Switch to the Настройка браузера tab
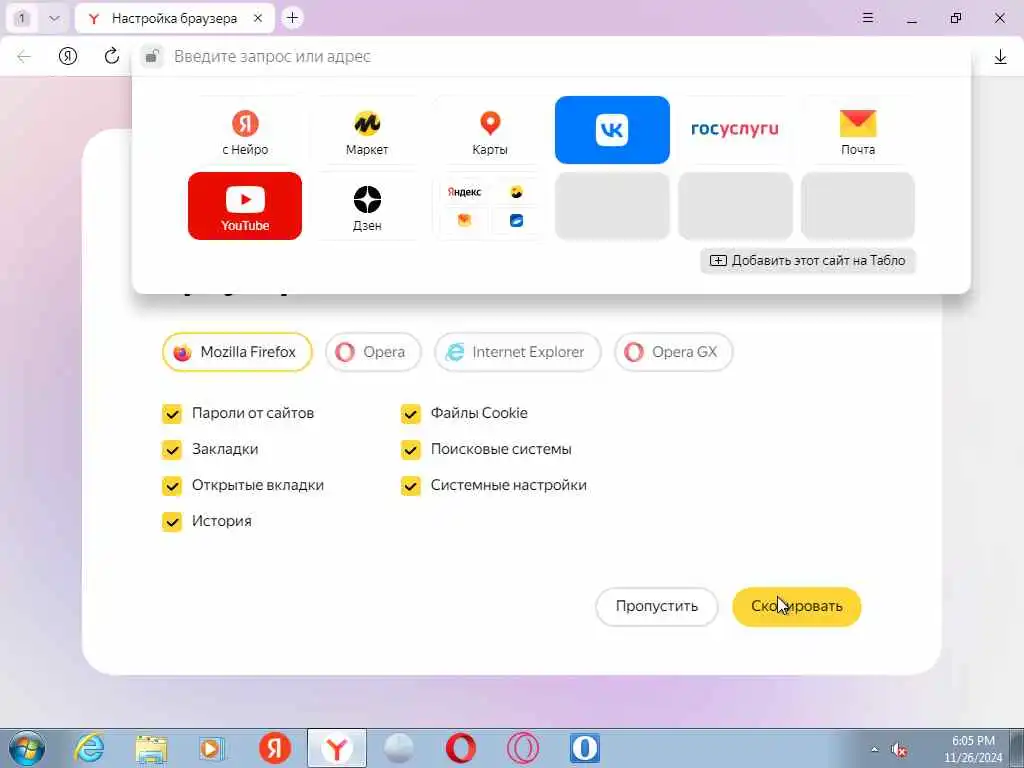Viewport: 1024px width, 768px height. [174, 18]
